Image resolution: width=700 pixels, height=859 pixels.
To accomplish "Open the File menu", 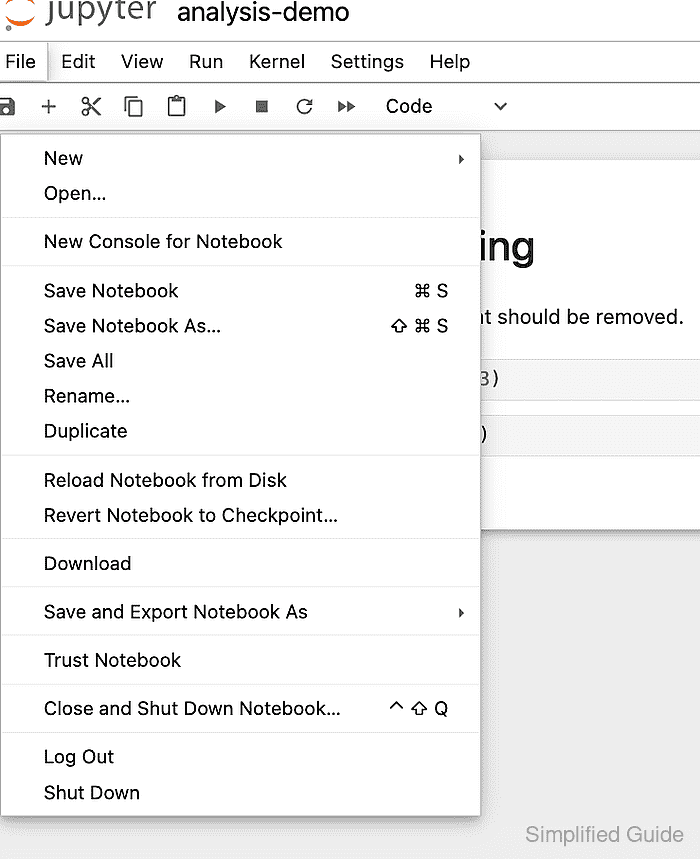I will click(x=21, y=62).
